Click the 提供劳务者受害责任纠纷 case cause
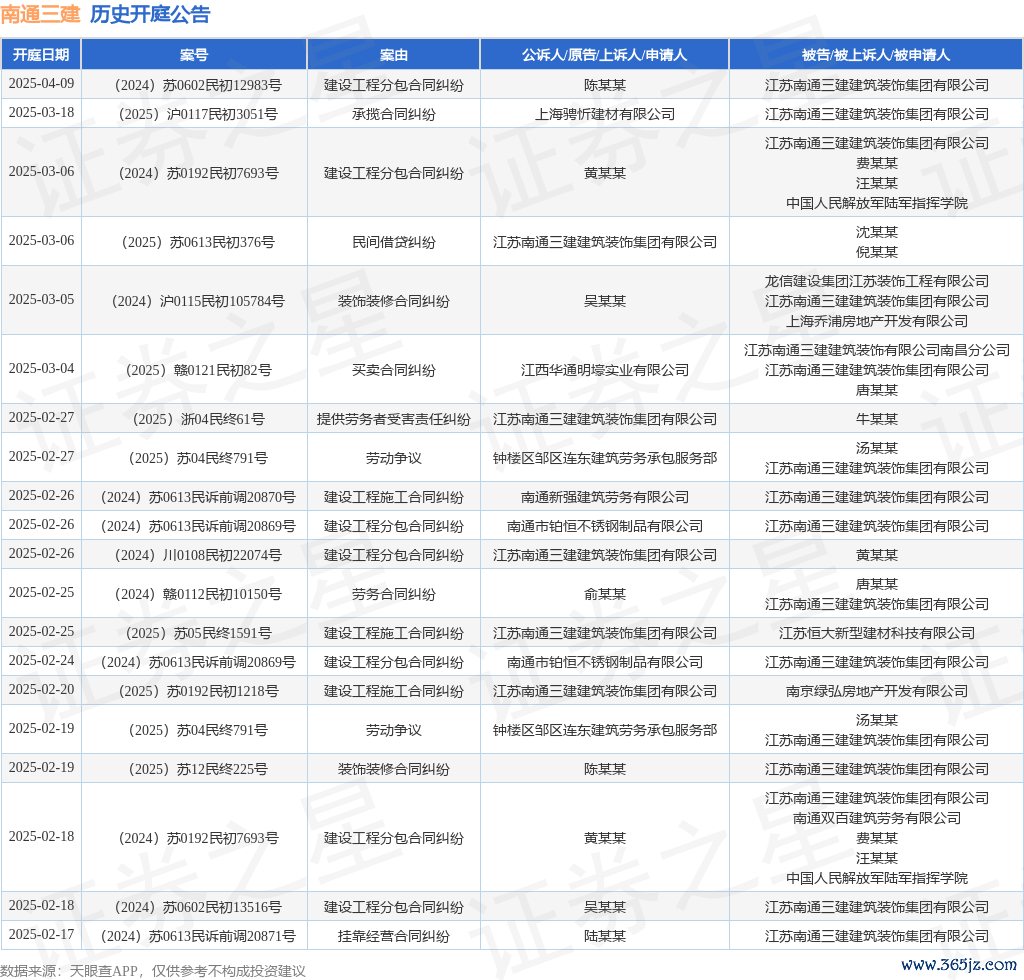The height and width of the screenshot is (980, 1024). point(394,419)
